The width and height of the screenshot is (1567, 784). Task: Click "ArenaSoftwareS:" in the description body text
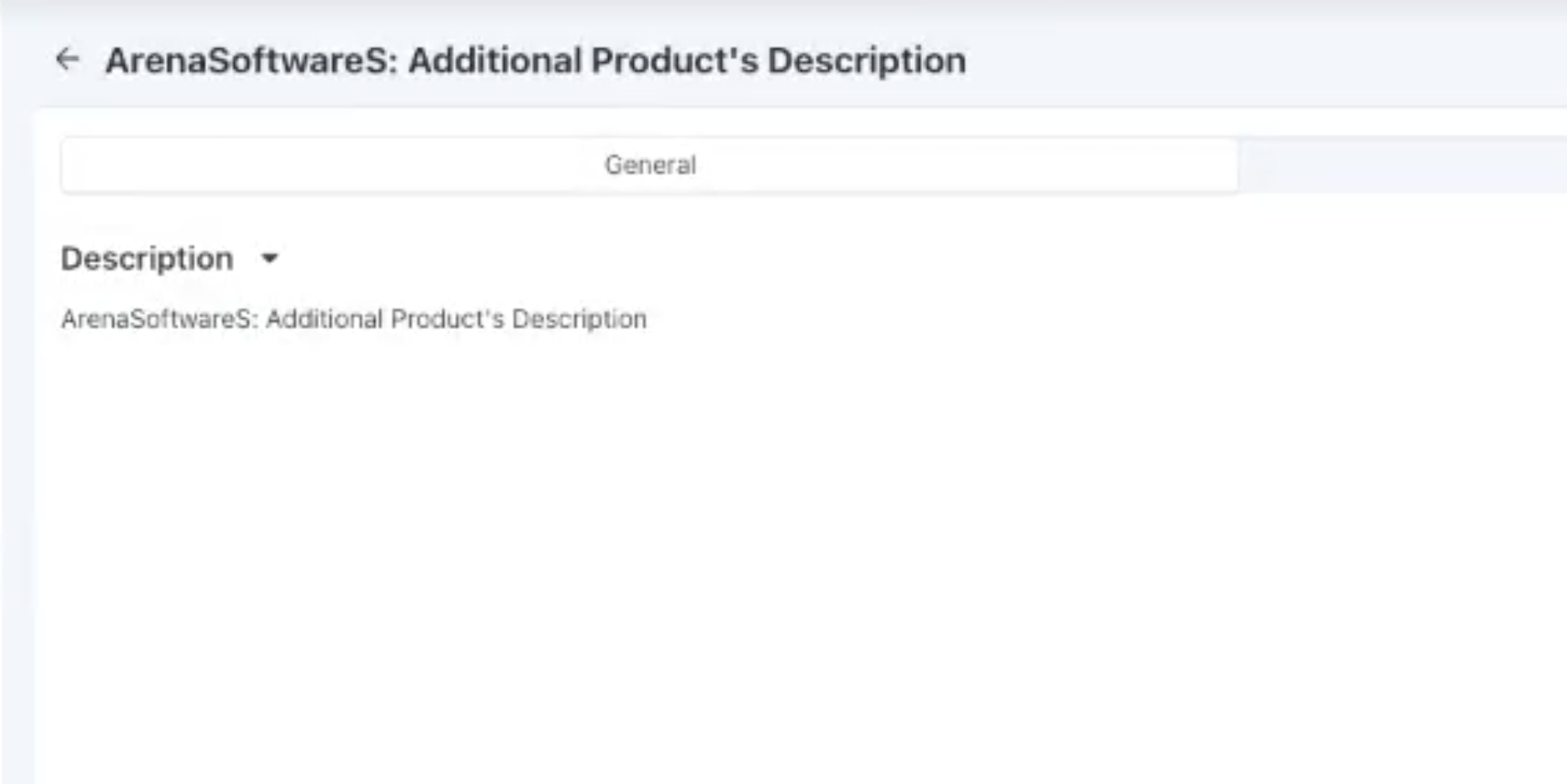(159, 319)
